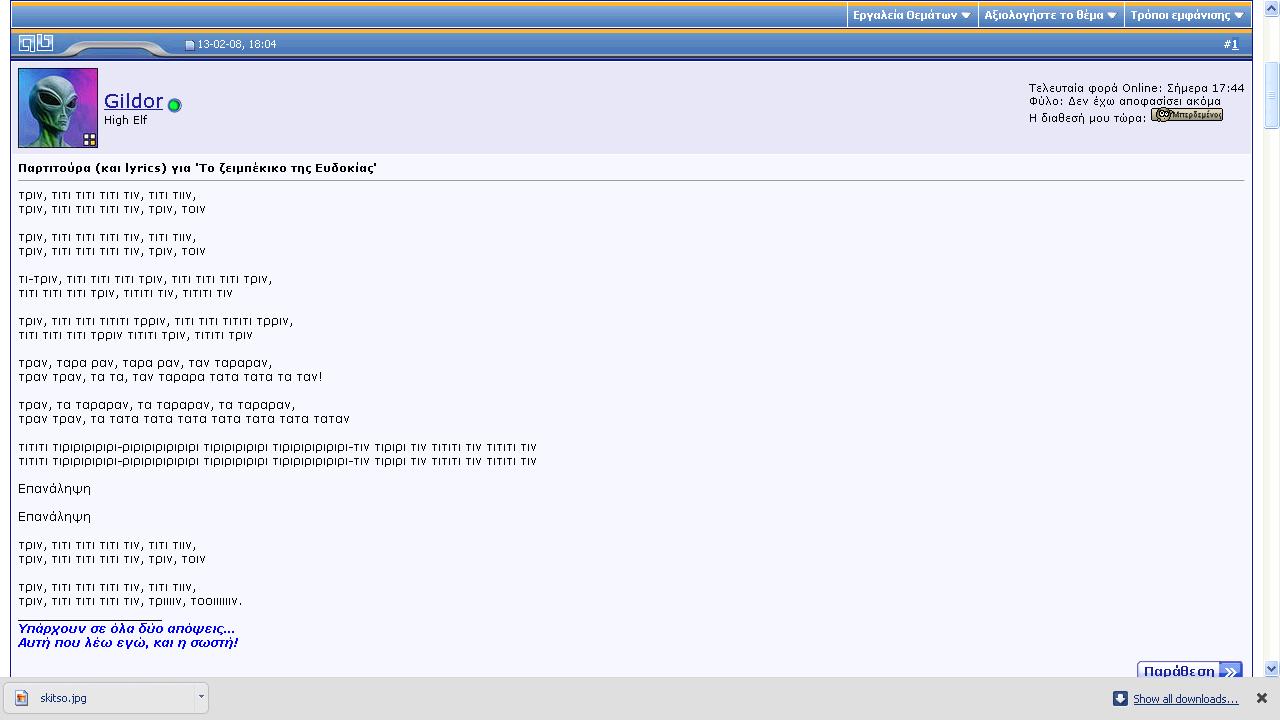Click the post number #1 link
Image resolution: width=1280 pixels, height=720 pixels.
point(1234,44)
